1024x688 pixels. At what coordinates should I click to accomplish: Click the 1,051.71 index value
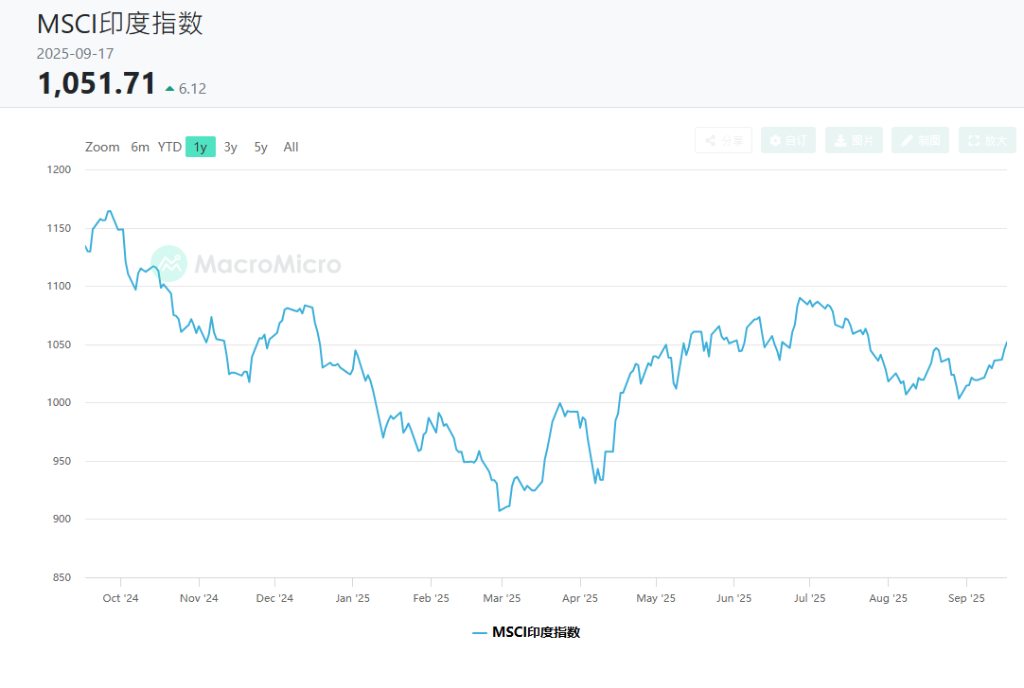97,84
